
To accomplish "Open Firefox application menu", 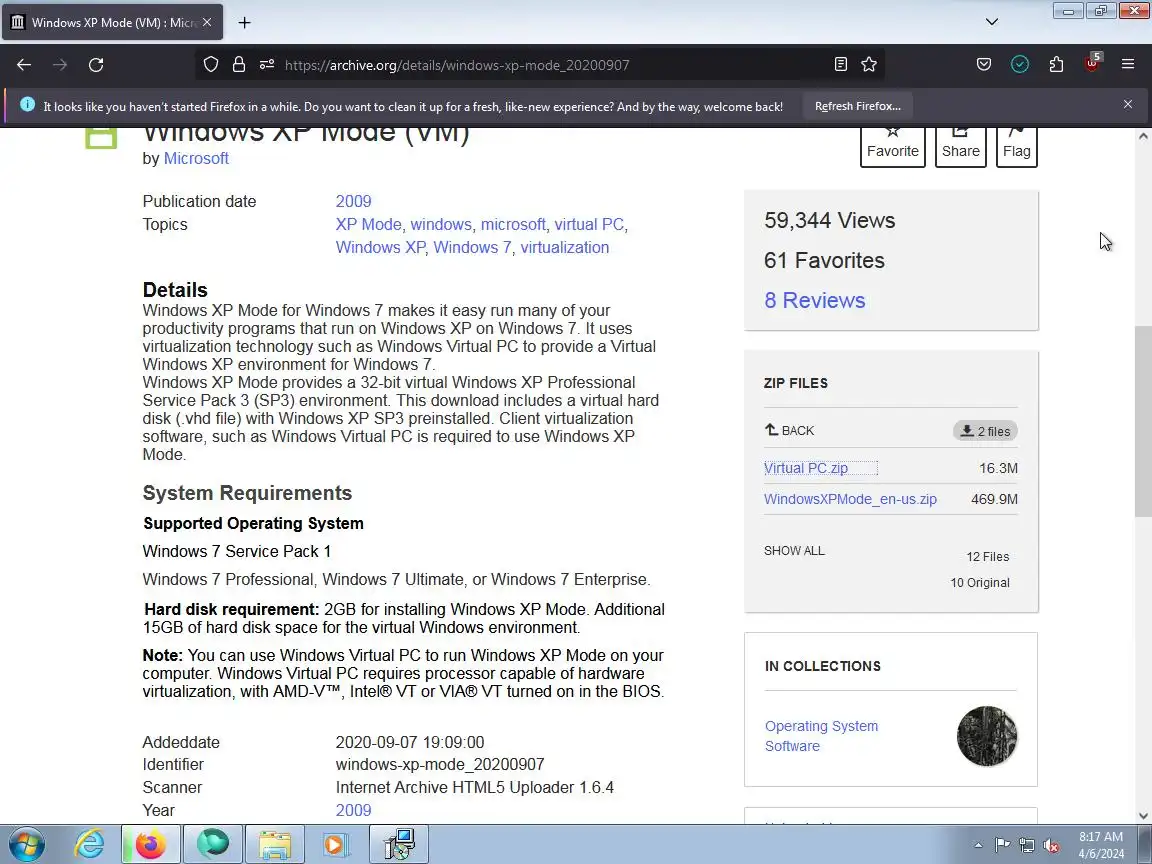I will 1128,65.
